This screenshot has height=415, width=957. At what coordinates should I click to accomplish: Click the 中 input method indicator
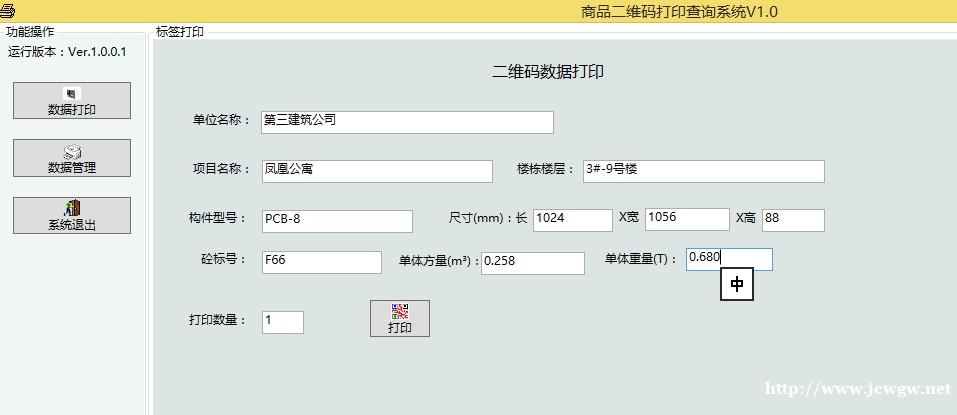pyautogui.click(x=737, y=285)
